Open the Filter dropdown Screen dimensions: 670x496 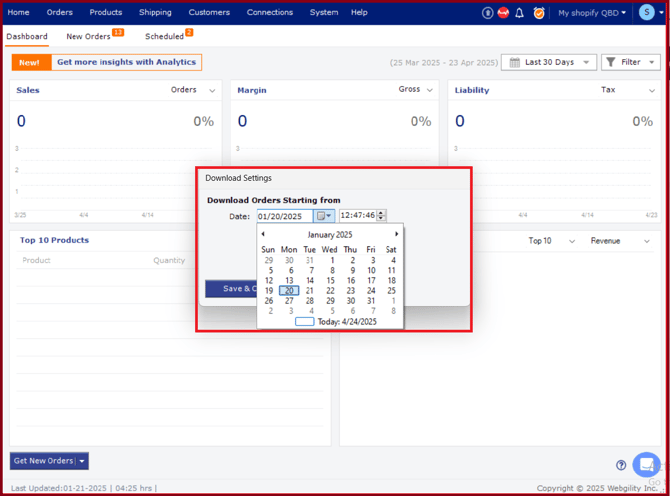tap(630, 62)
